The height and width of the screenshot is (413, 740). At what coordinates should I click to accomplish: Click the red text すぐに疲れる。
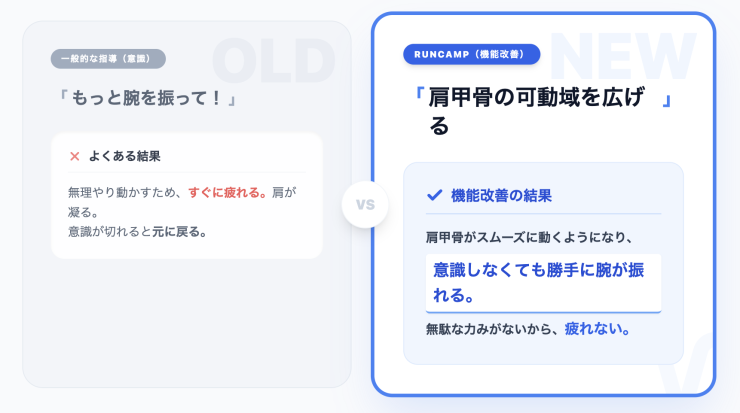[228, 191]
